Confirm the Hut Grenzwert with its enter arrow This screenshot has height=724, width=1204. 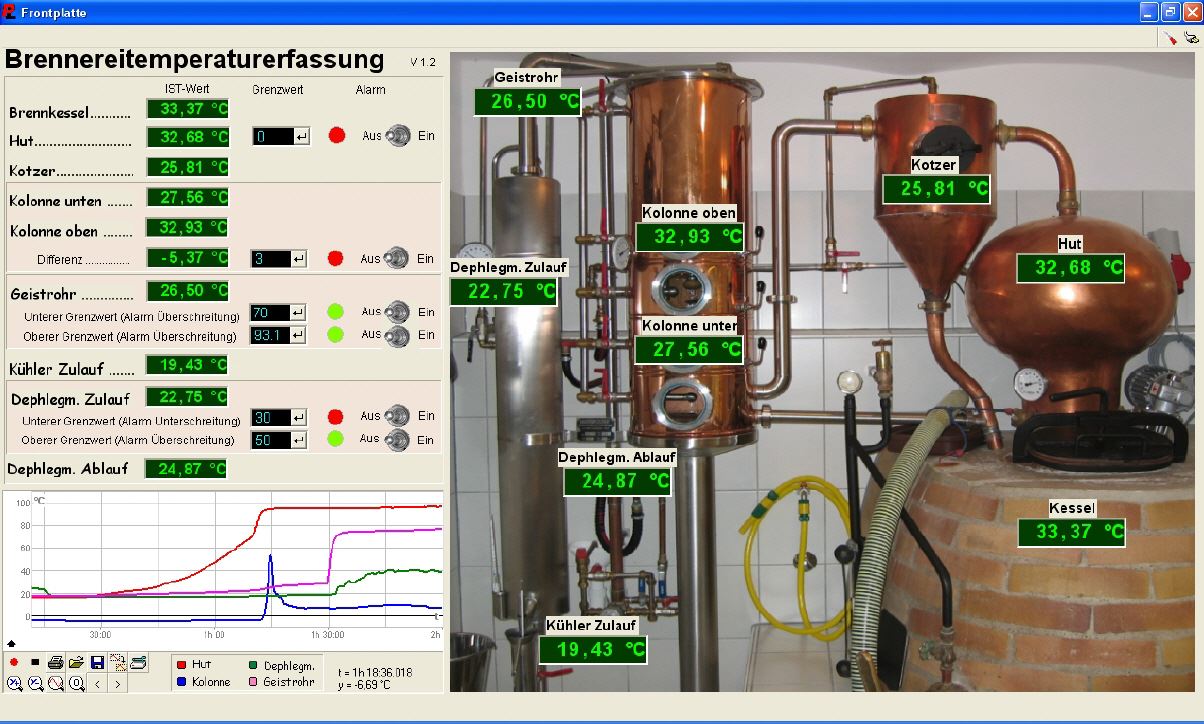pyautogui.click(x=301, y=136)
